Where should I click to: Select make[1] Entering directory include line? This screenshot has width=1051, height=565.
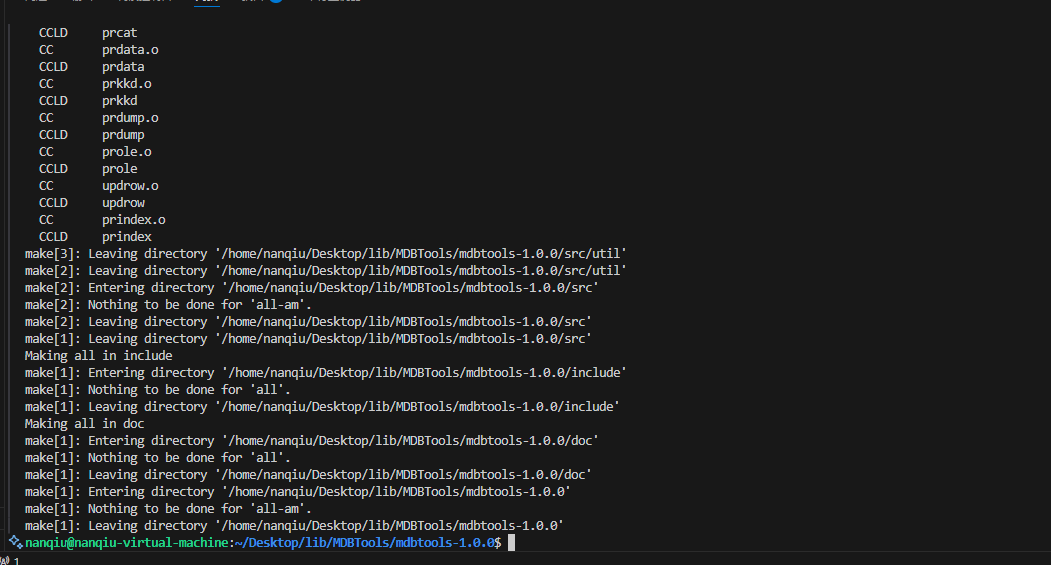click(326, 373)
